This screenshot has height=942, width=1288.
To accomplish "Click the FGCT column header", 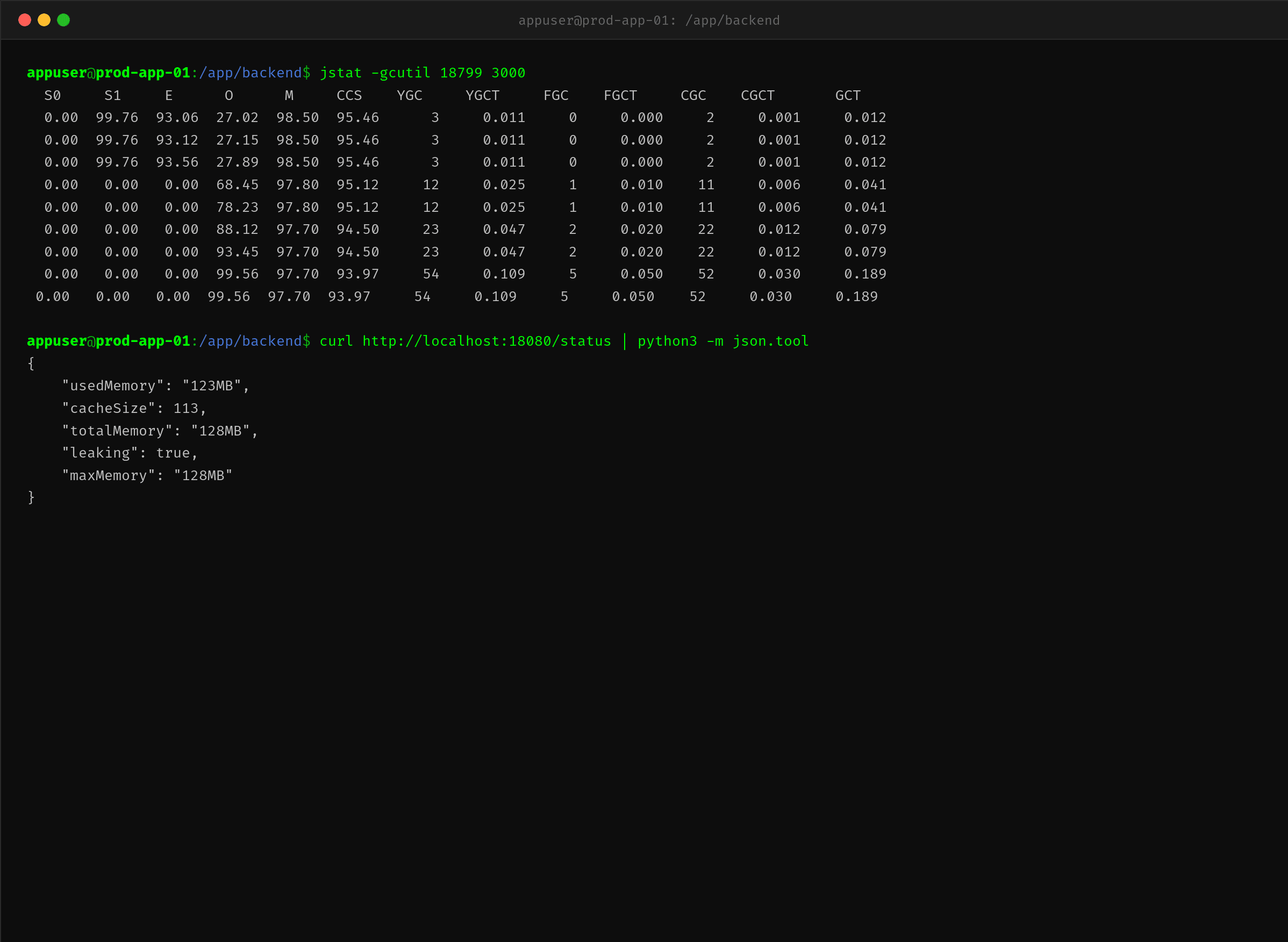I will point(620,95).
